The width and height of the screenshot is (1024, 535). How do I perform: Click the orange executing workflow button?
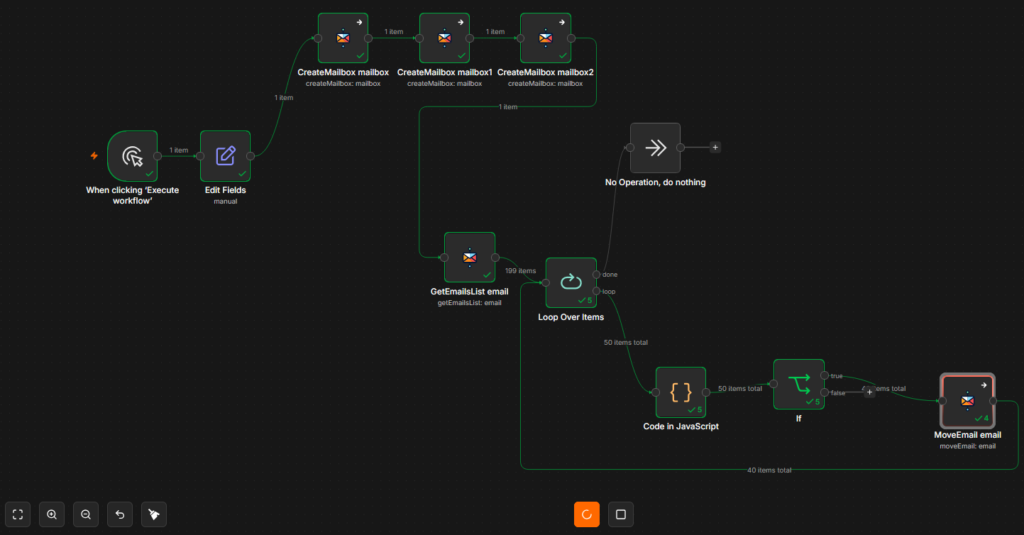pos(586,514)
